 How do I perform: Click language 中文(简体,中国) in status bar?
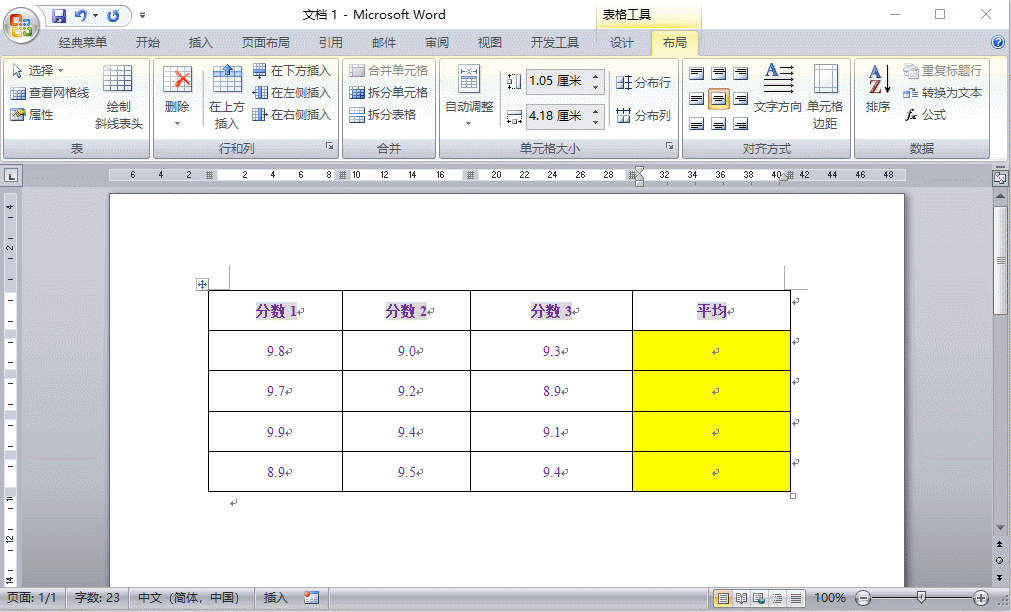tap(188, 598)
